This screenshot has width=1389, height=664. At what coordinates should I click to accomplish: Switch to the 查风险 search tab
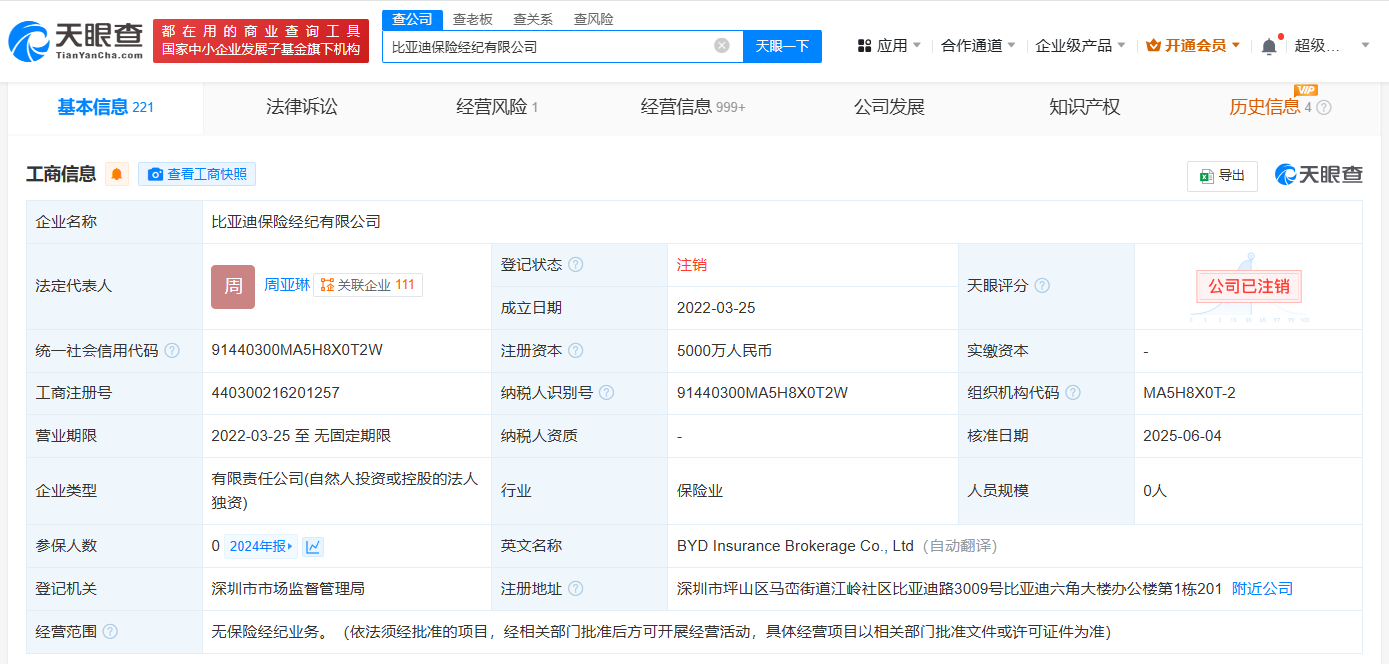tap(593, 19)
